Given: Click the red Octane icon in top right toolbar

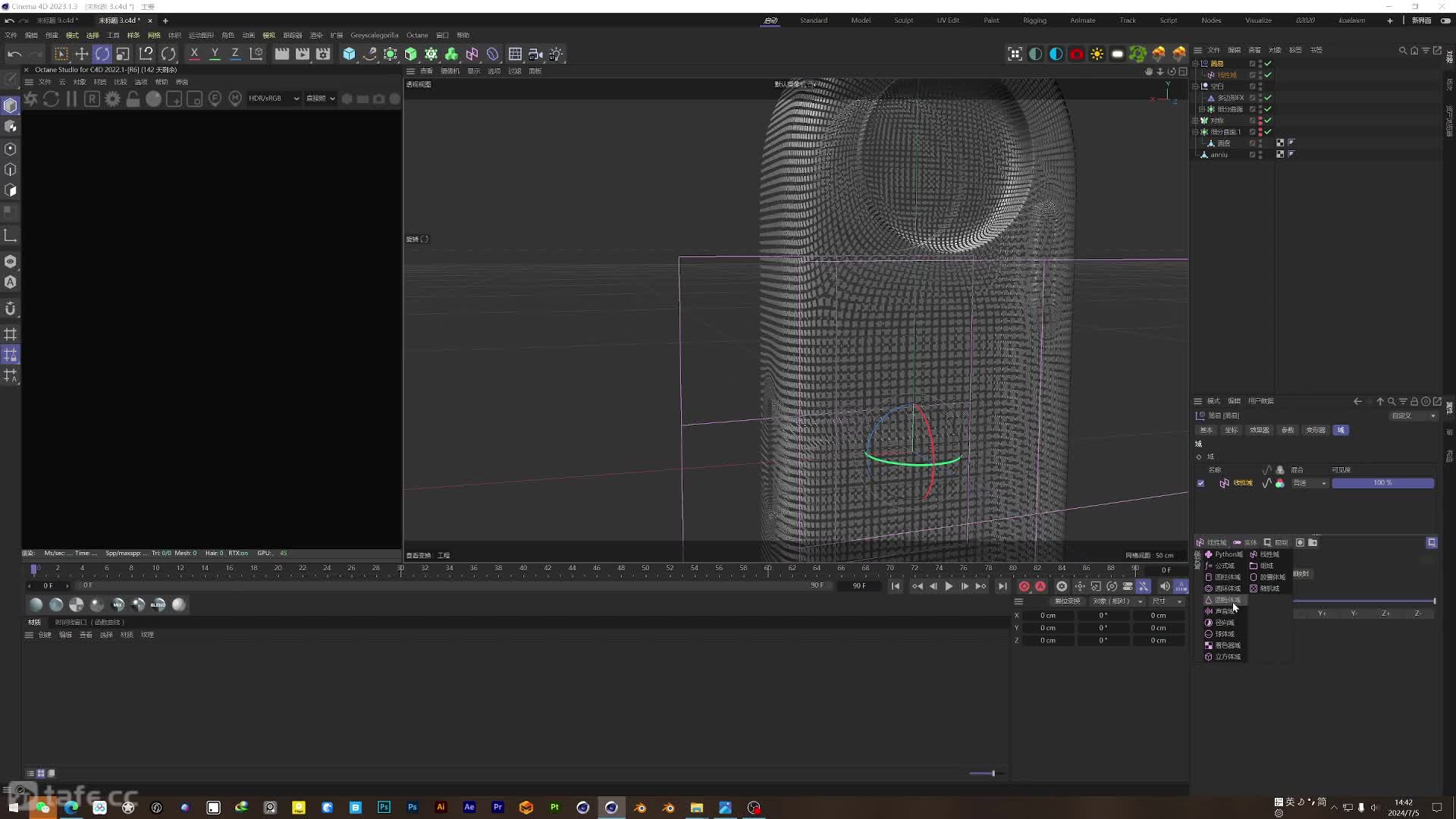Looking at the screenshot, I should coord(1076,54).
